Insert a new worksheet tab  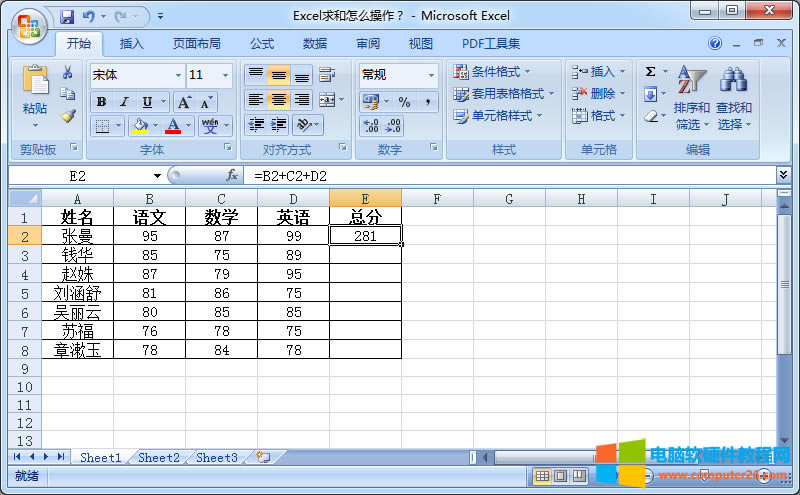pyautogui.click(x=263, y=457)
